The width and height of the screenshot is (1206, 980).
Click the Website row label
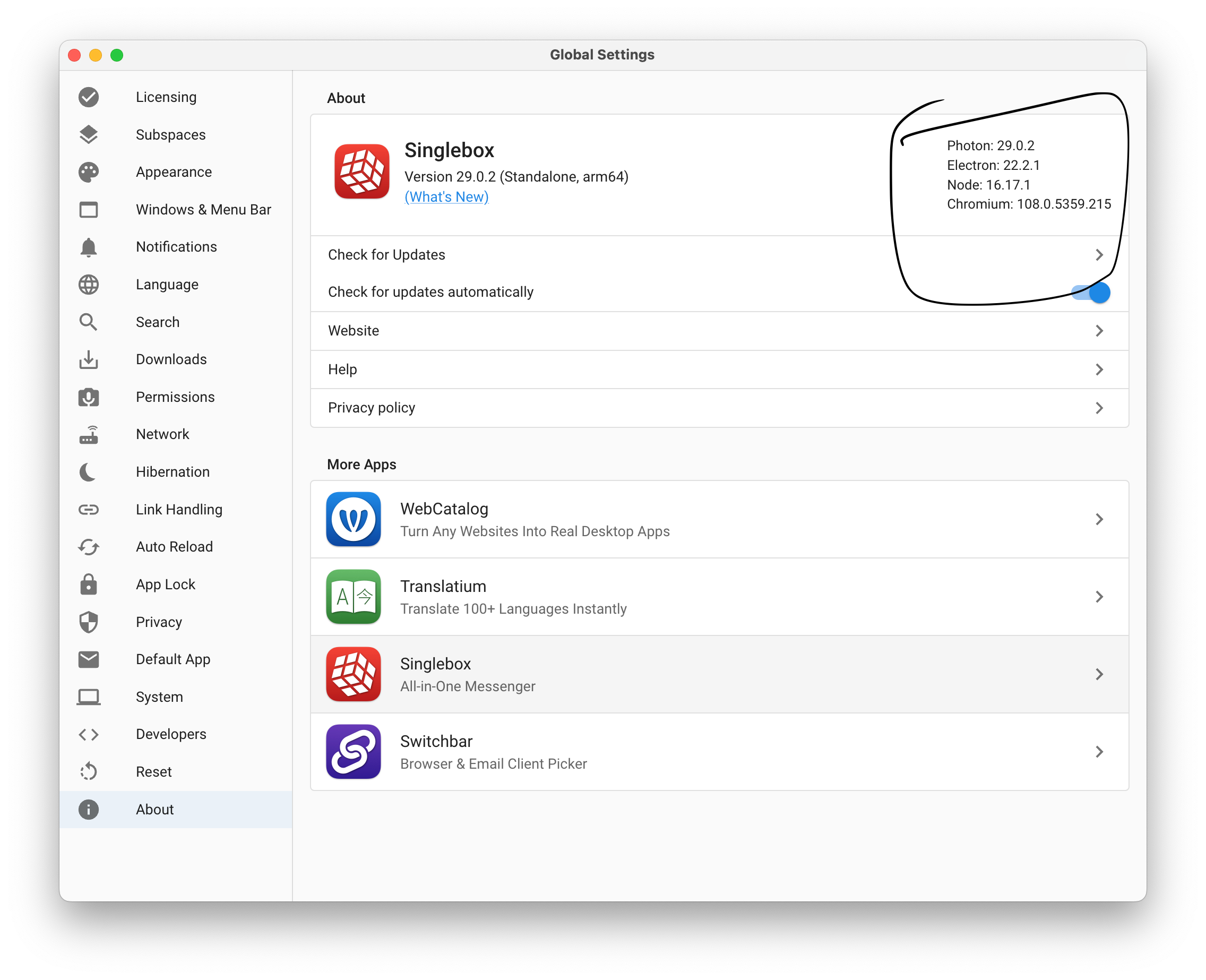[x=354, y=331]
